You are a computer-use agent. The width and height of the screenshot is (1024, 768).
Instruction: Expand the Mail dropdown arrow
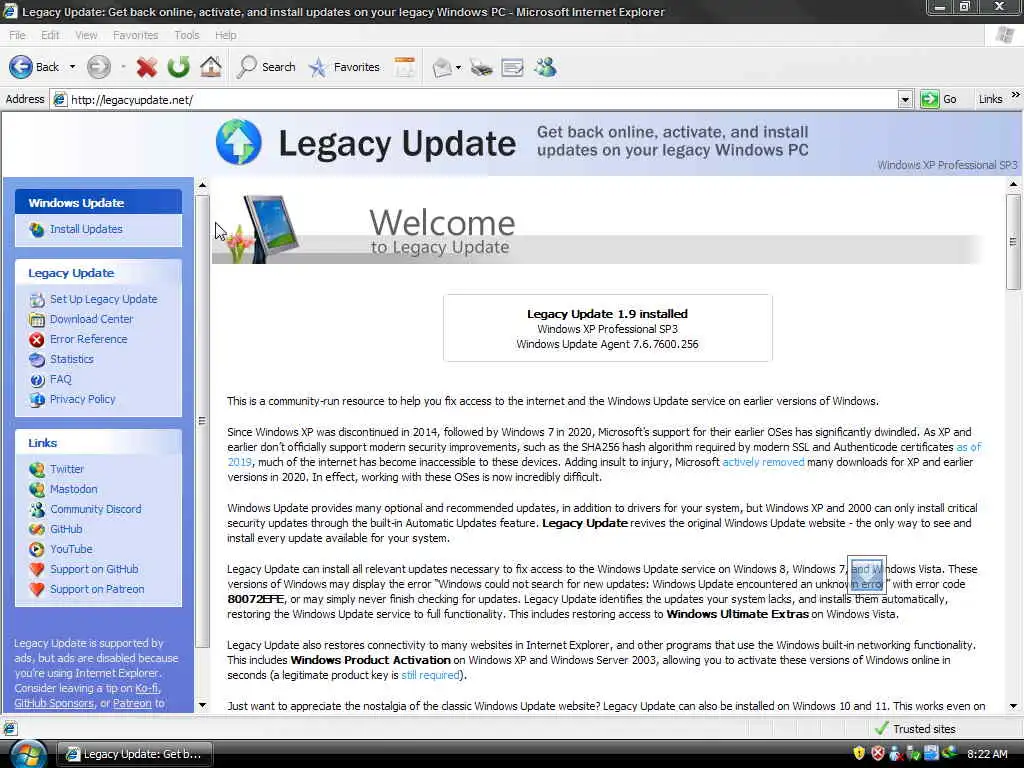[x=458, y=67]
